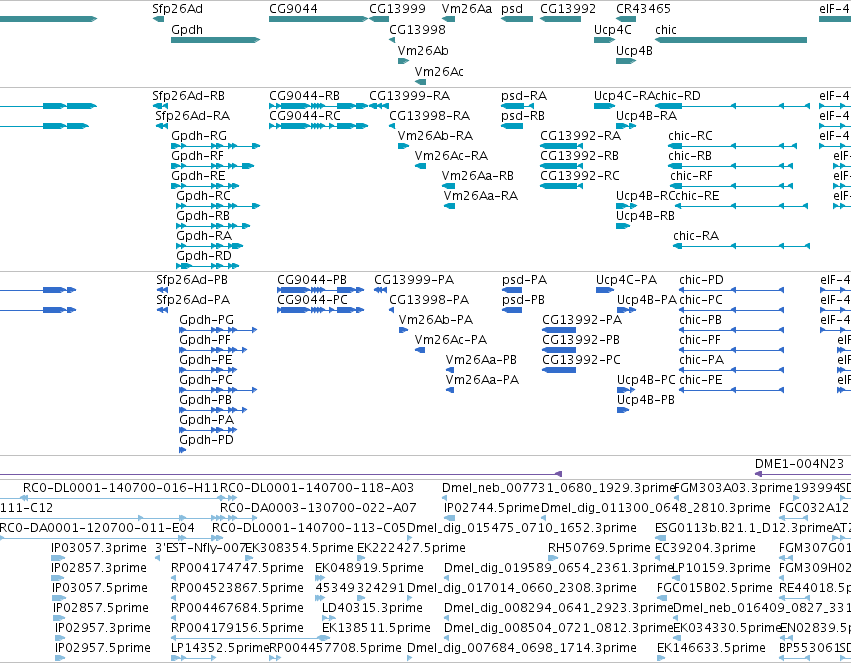Open the CG13999-RA transcript
This screenshot has height=663, width=851.
tap(379, 106)
